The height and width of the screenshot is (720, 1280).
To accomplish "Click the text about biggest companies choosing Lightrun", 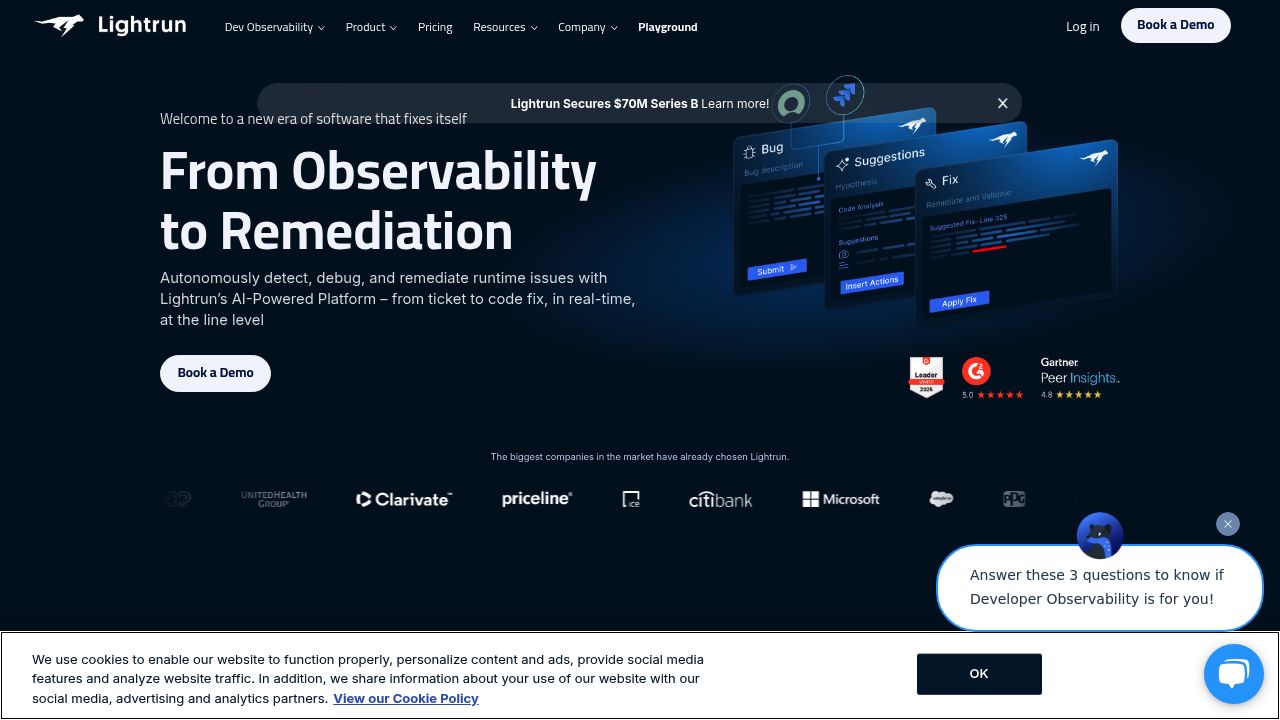I will (640, 457).
